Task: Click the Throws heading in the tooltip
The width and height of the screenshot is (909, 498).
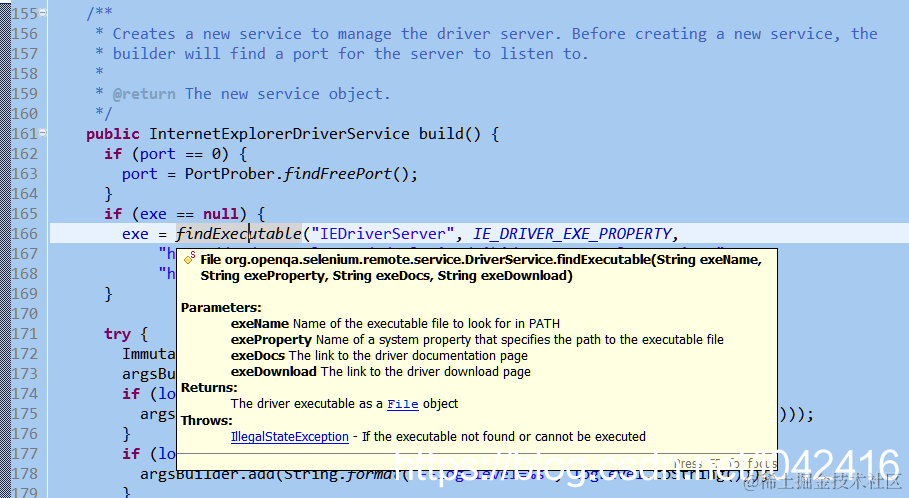Action: (x=206, y=420)
